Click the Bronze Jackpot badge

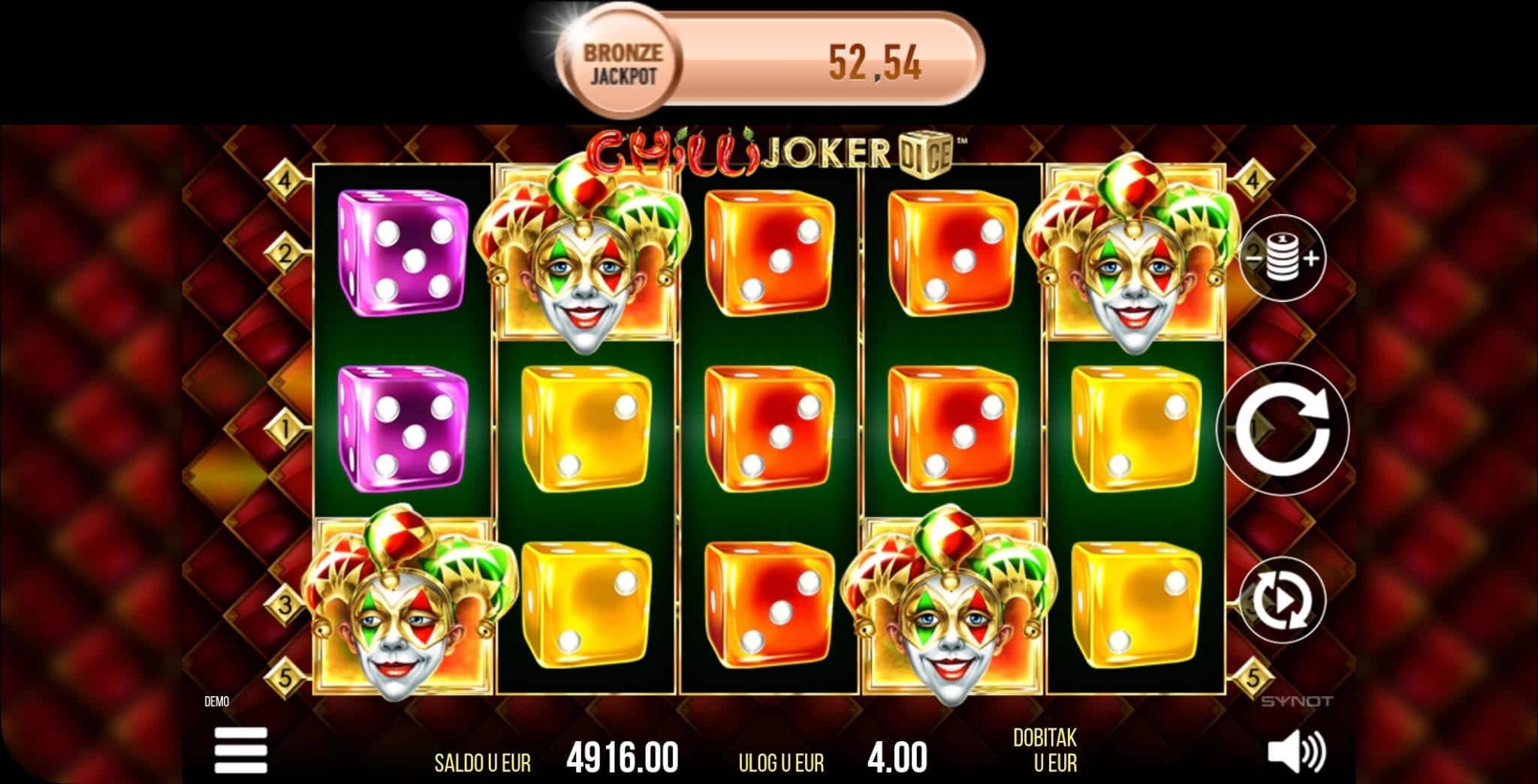click(622, 64)
